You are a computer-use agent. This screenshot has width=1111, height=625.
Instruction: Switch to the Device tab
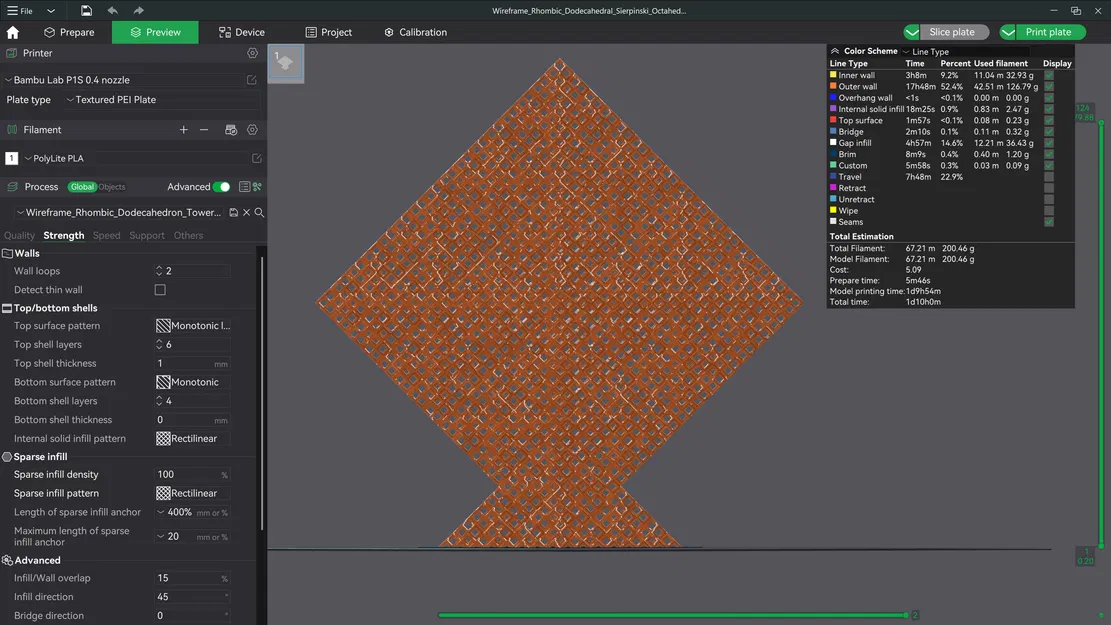(x=242, y=33)
